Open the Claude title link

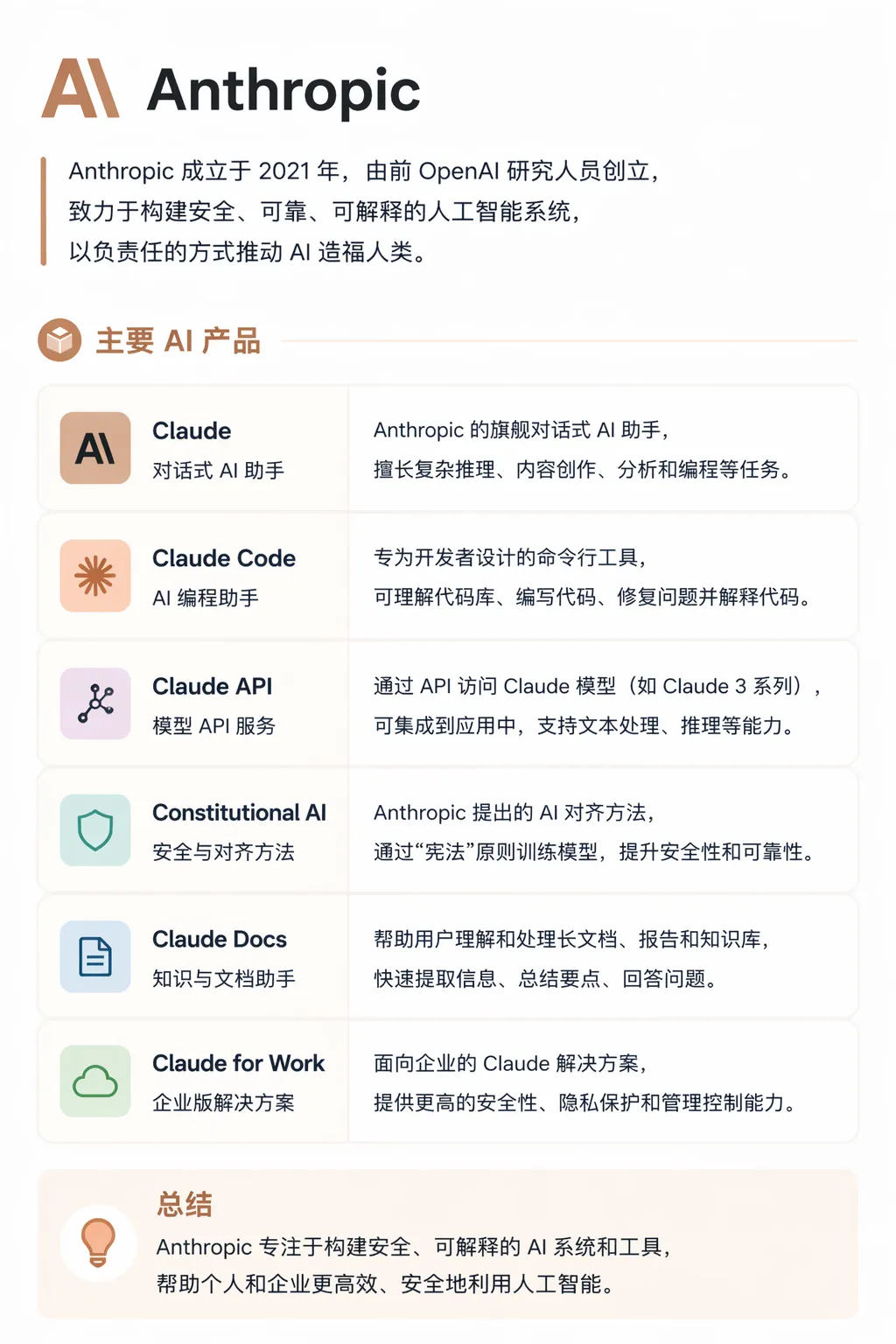coord(192,430)
